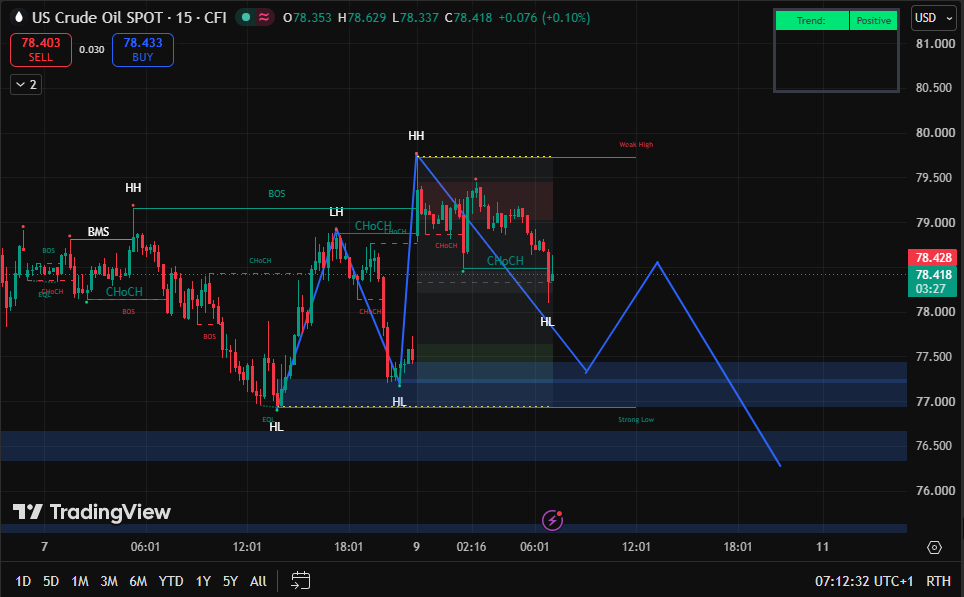This screenshot has width=964, height=597.
Task: Select the All time range
Action: [258, 581]
